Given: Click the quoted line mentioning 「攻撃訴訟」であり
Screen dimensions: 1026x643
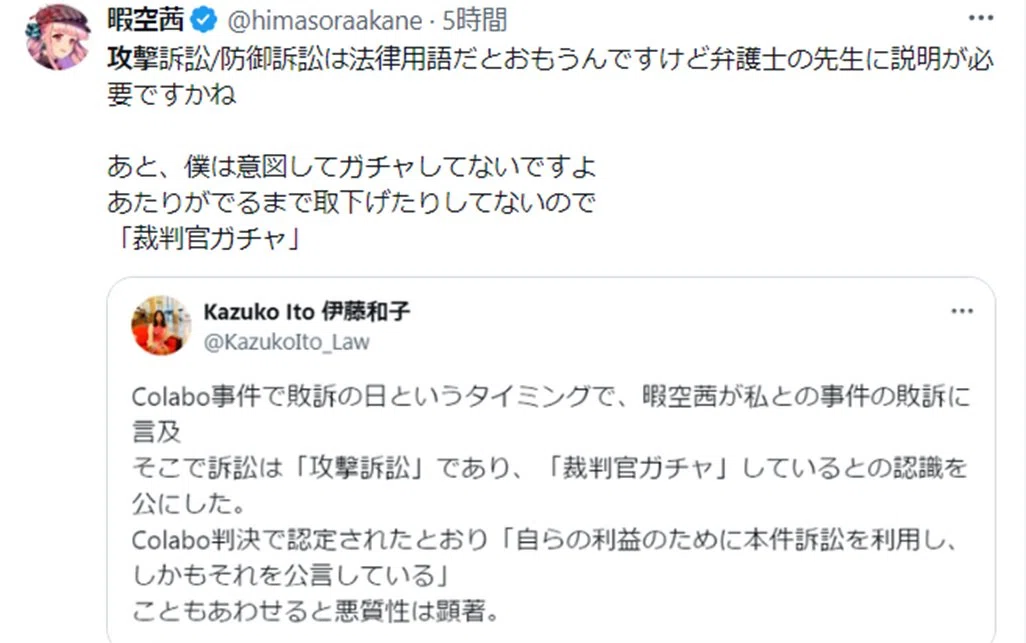Looking at the screenshot, I should (x=550, y=468).
